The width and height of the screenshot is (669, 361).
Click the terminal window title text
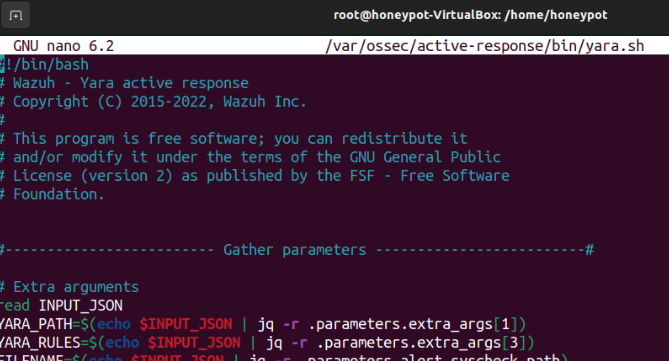tap(470, 15)
